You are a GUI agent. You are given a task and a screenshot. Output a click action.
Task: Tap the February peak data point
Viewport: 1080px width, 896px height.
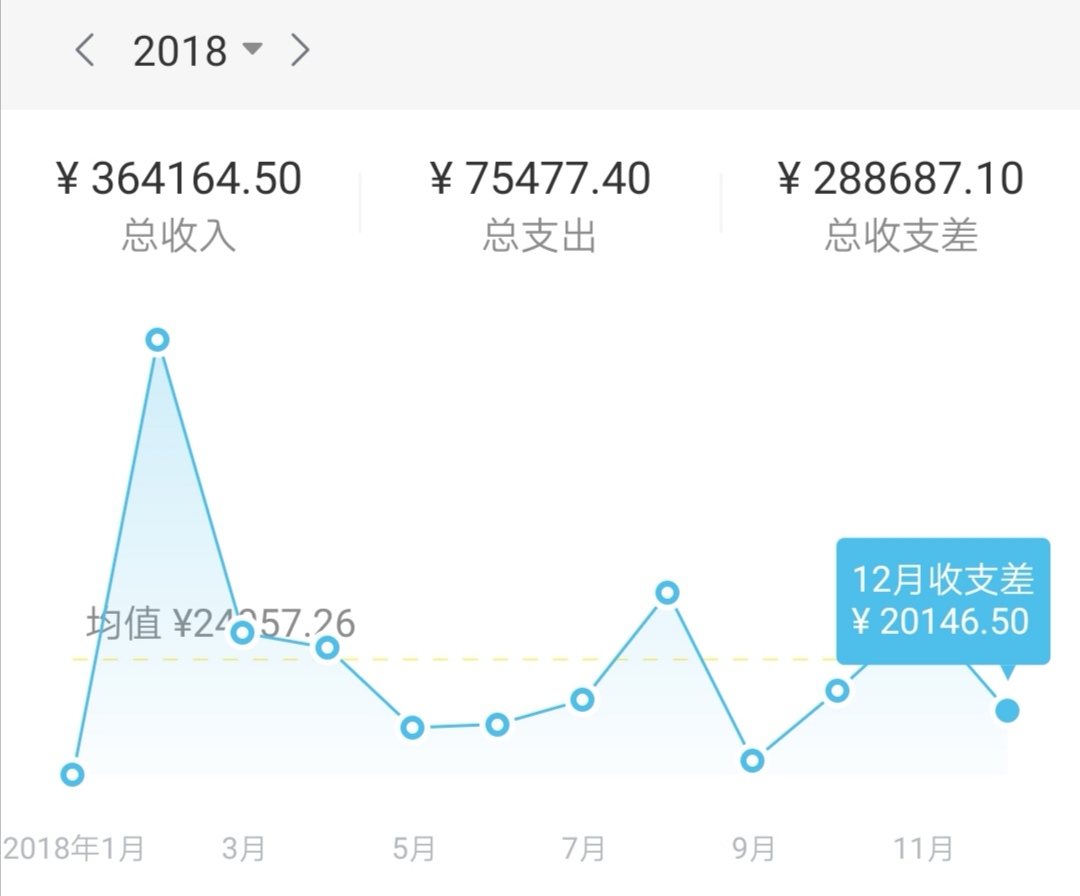(x=158, y=340)
